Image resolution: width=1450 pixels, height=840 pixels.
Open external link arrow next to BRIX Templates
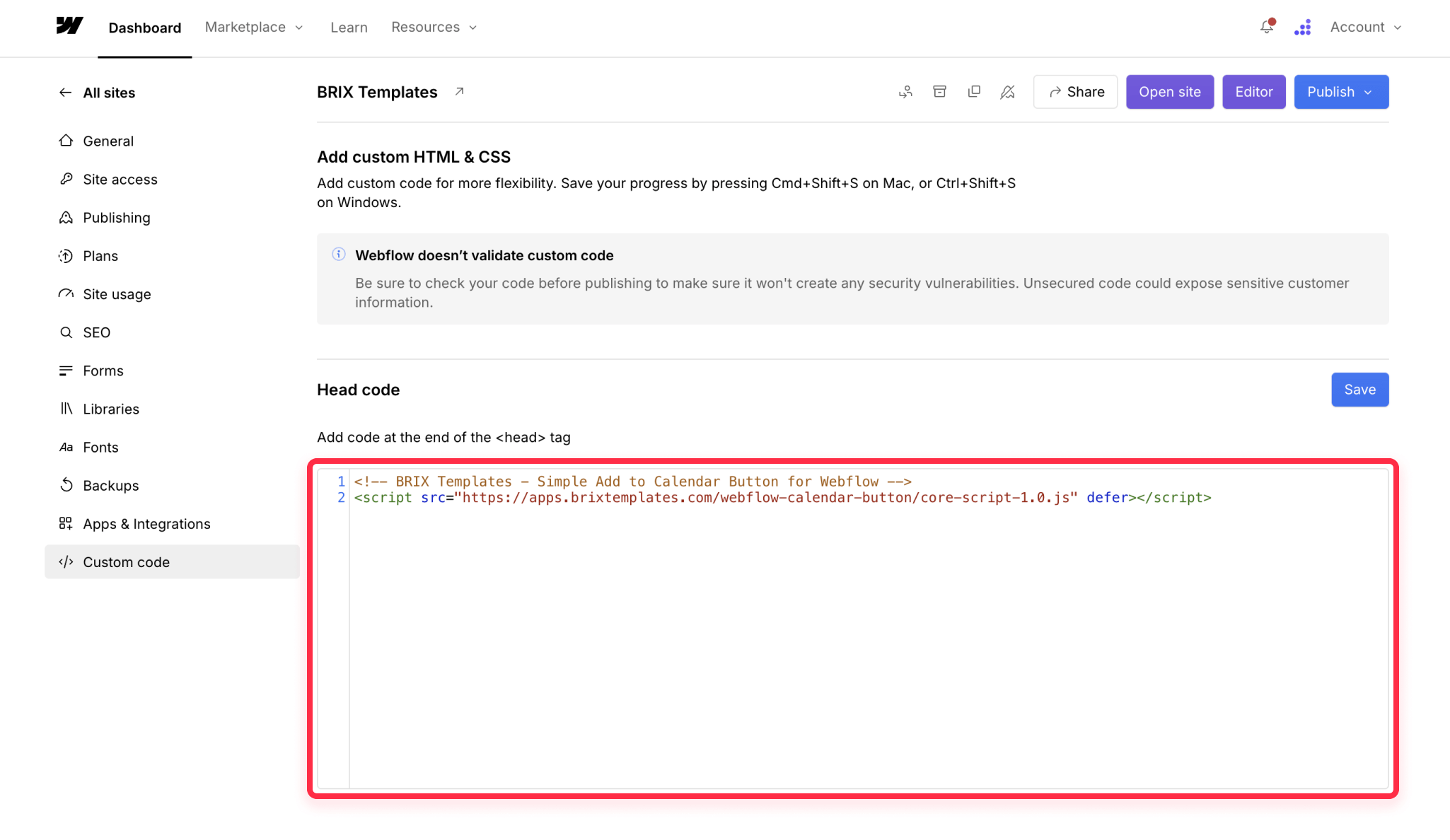click(459, 92)
